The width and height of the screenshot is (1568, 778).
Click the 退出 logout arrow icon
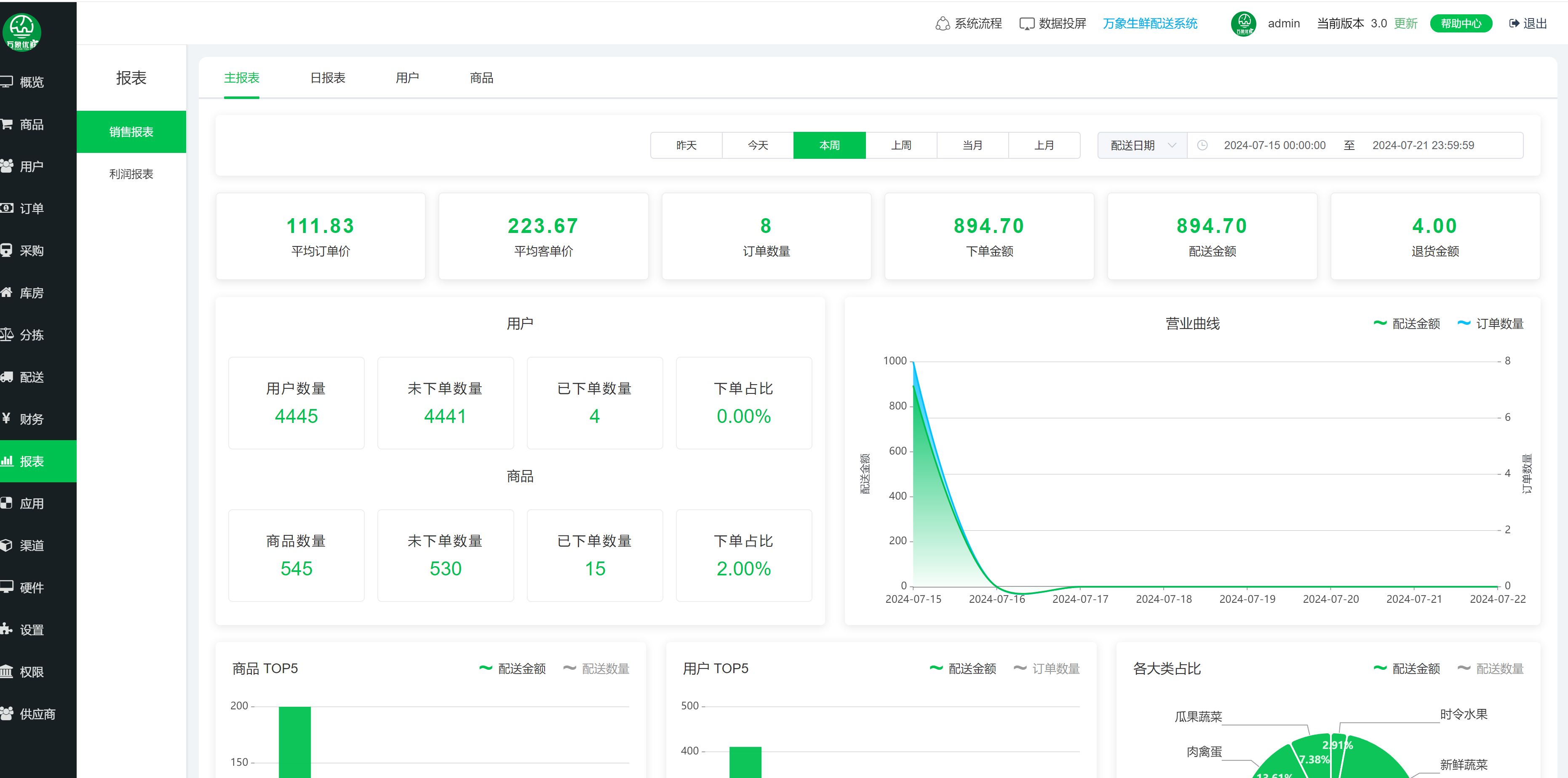click(x=1515, y=24)
